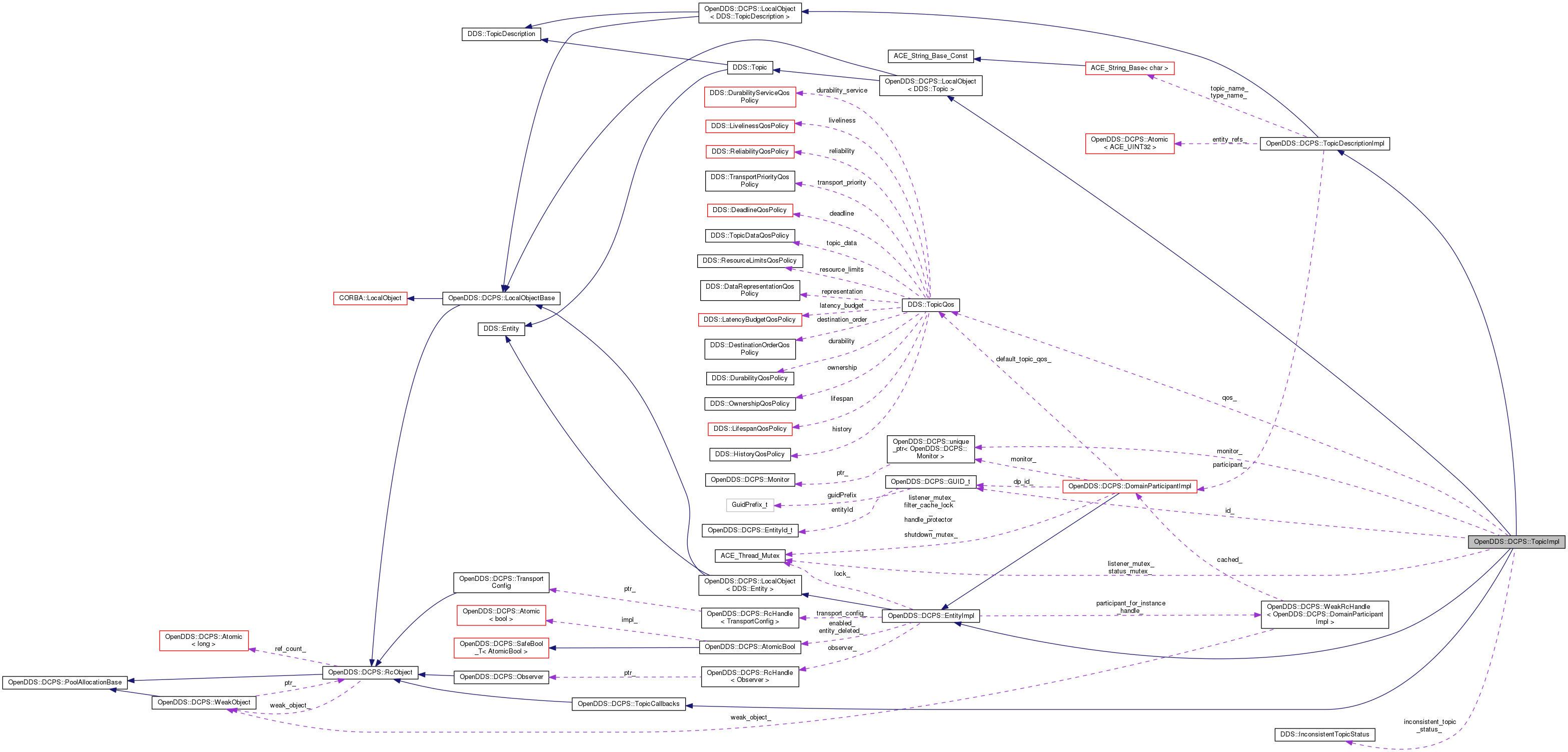
Task: Select the RcHandle< TransportConfig > node
Action: coord(749,618)
